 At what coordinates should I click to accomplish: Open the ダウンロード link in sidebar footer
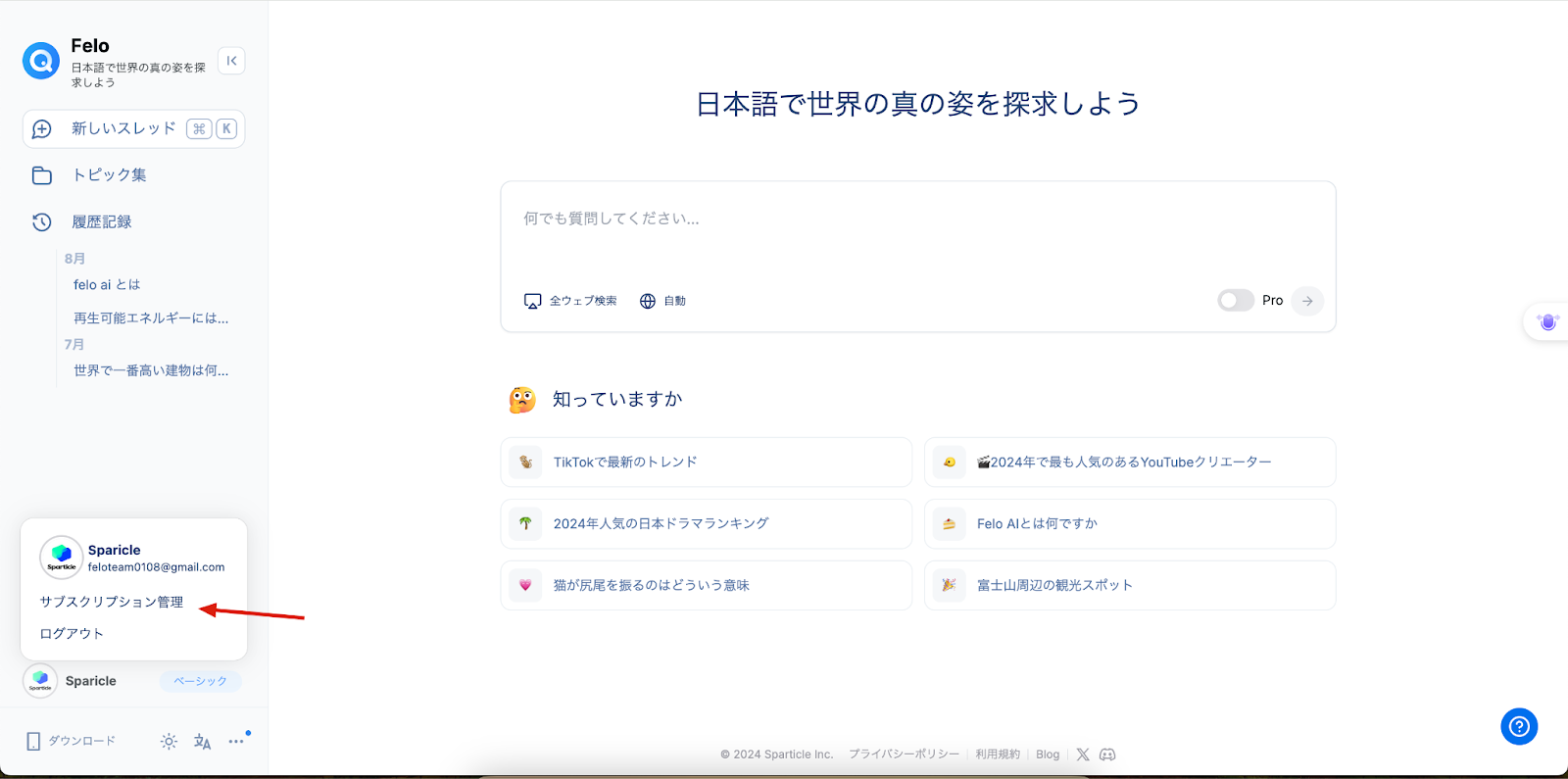pyautogui.click(x=82, y=741)
